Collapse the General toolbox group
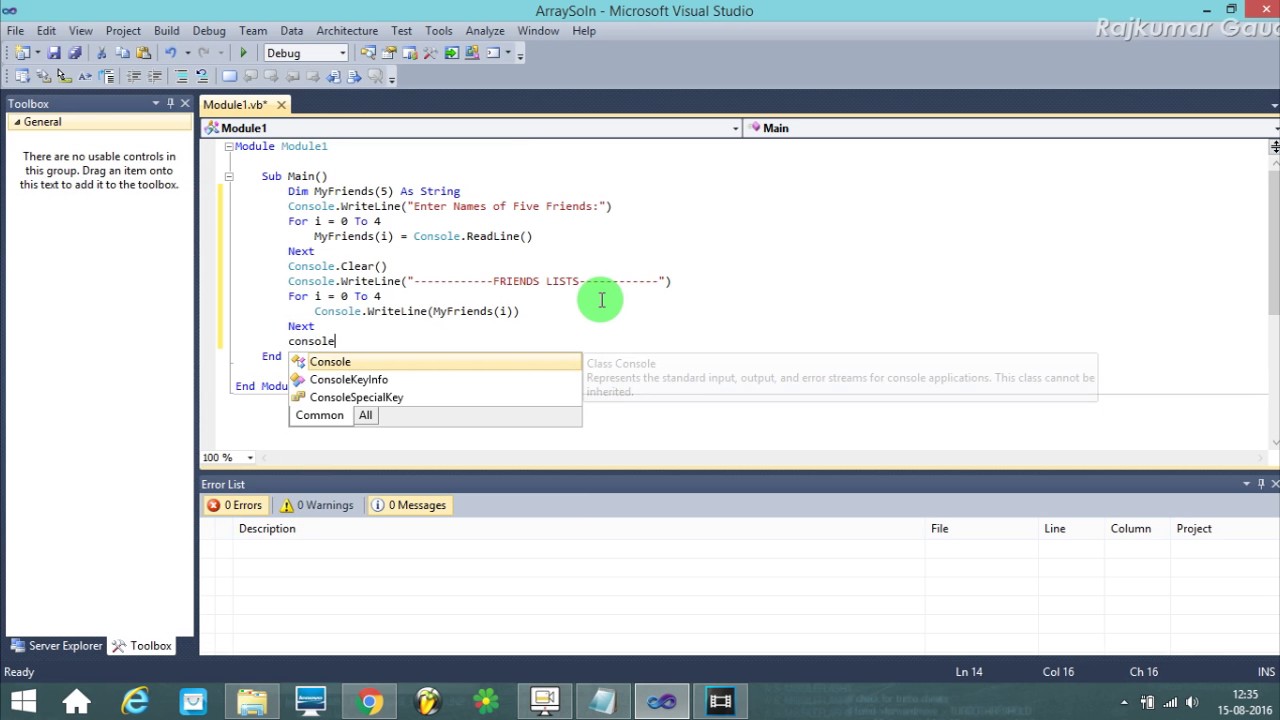This screenshot has width=1280, height=720. [x=17, y=122]
